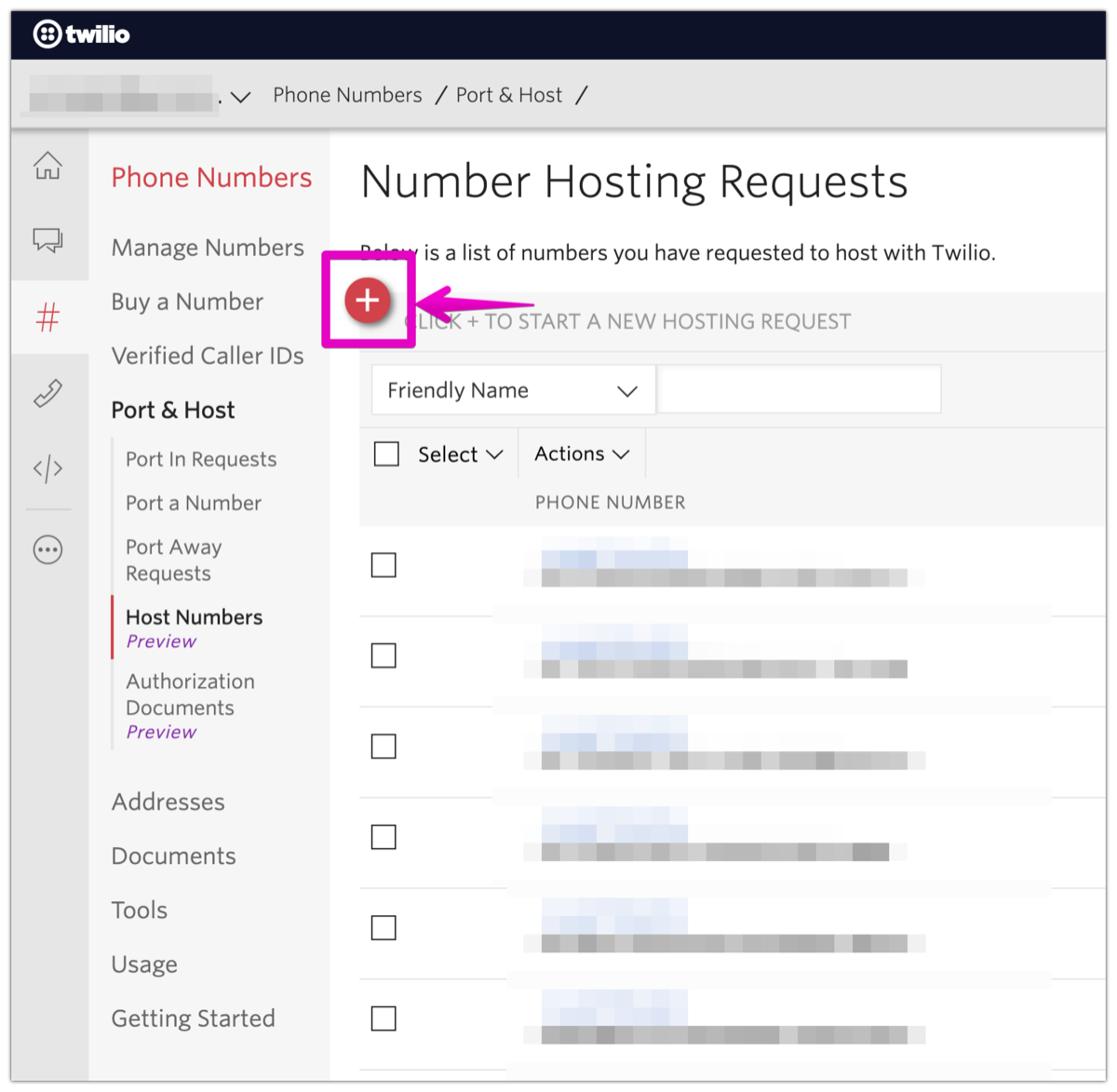
Task: Check the fifth phone number row checkbox
Action: [x=384, y=928]
